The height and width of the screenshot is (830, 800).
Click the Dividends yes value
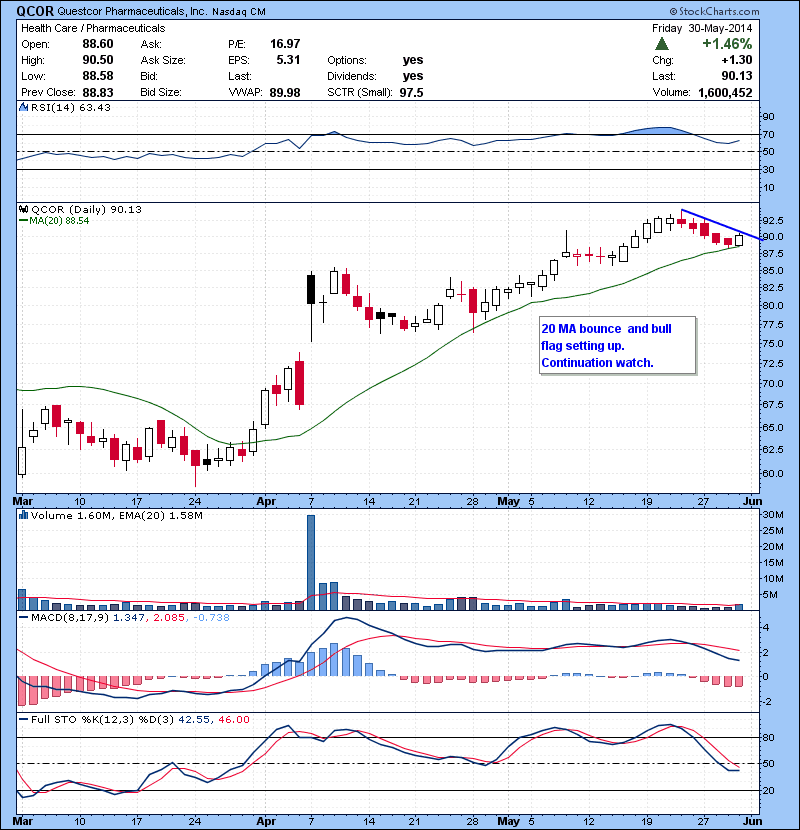tap(412, 76)
